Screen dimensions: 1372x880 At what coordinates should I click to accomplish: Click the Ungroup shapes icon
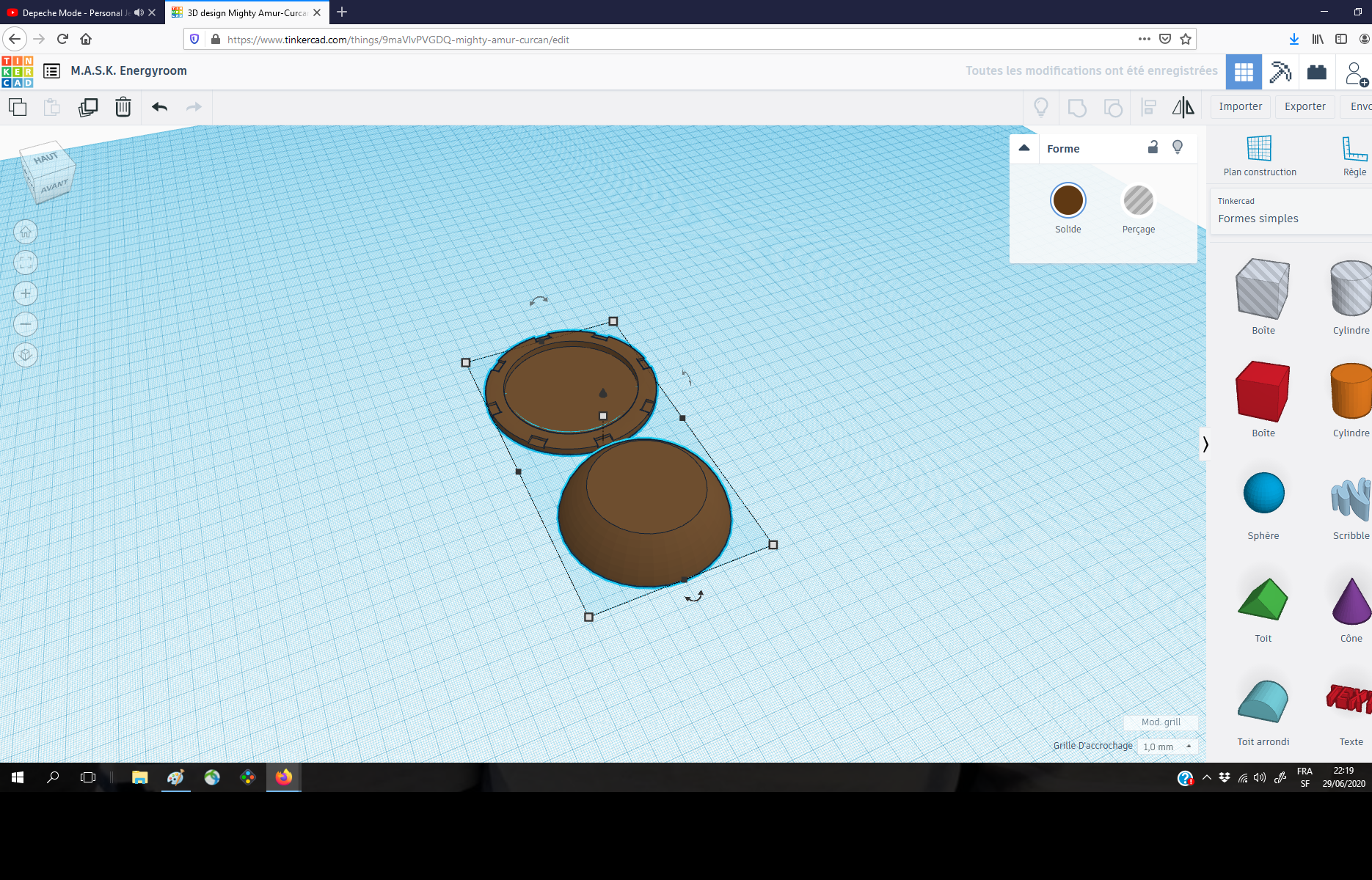coord(1113,108)
